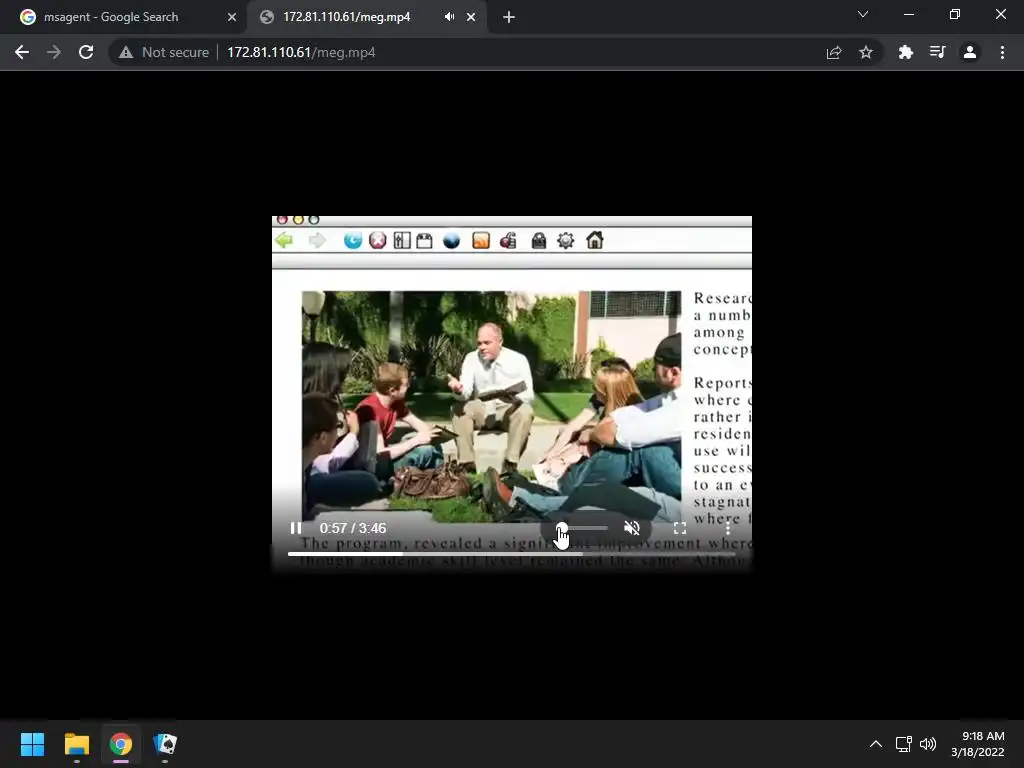
Task: Click the padlock icon in the video
Action: coord(538,240)
